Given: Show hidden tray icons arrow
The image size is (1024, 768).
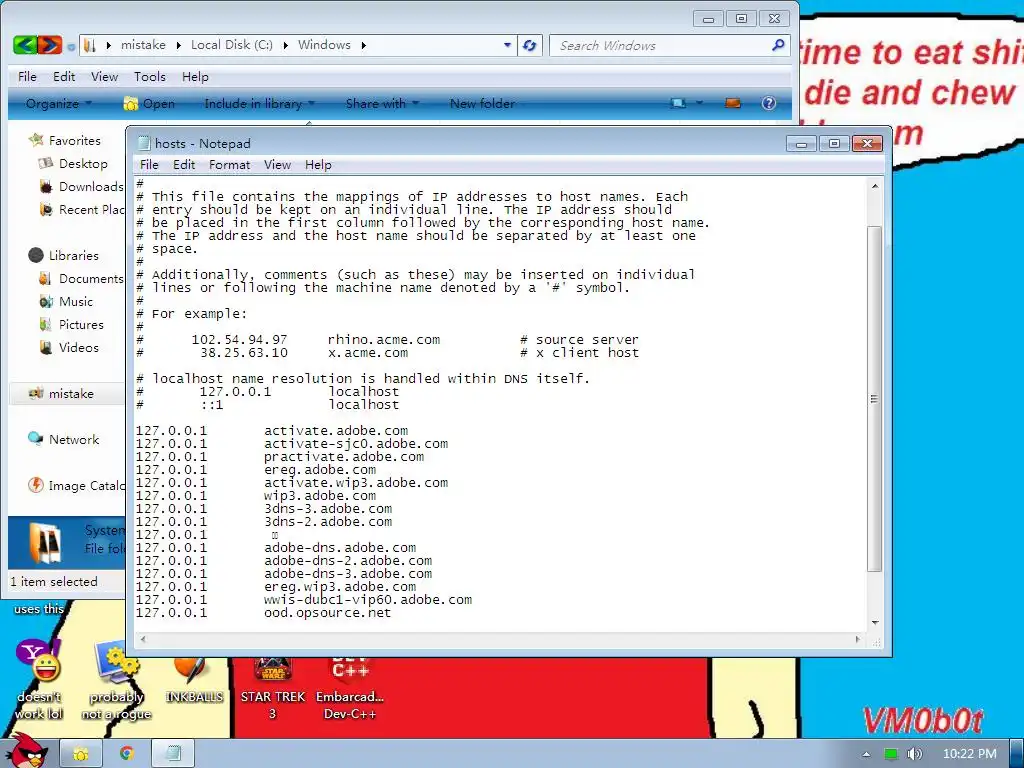Looking at the screenshot, I should pyautogui.click(x=866, y=754).
